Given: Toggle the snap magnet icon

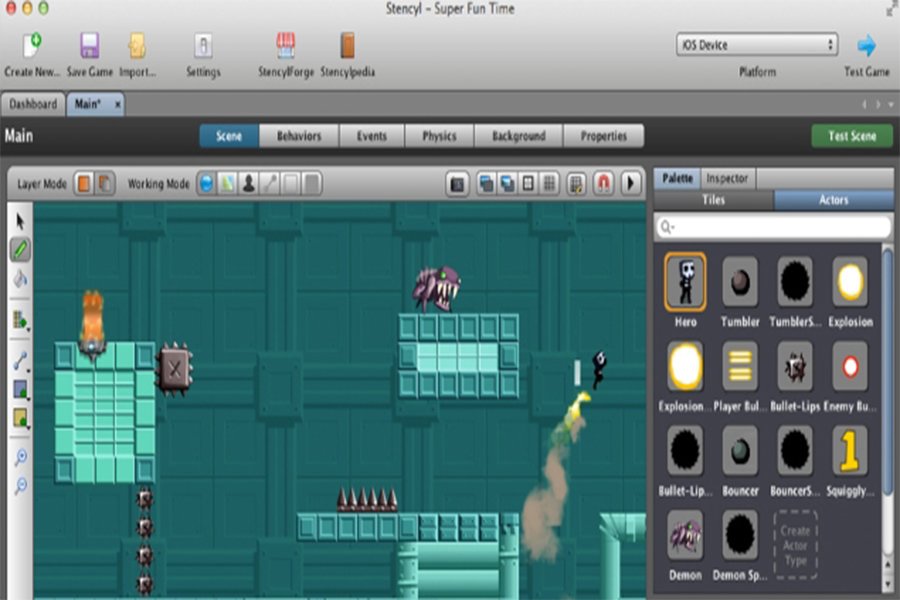Looking at the screenshot, I should pos(603,184).
